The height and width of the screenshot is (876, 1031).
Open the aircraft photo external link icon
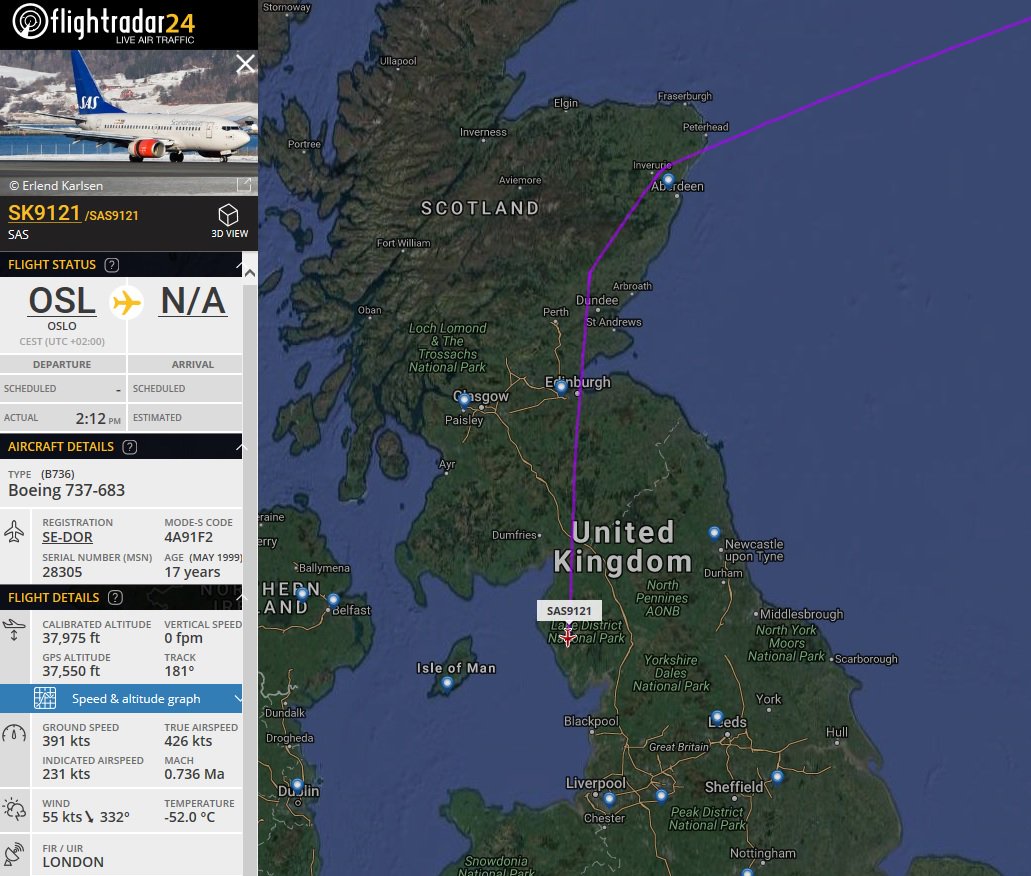point(244,185)
